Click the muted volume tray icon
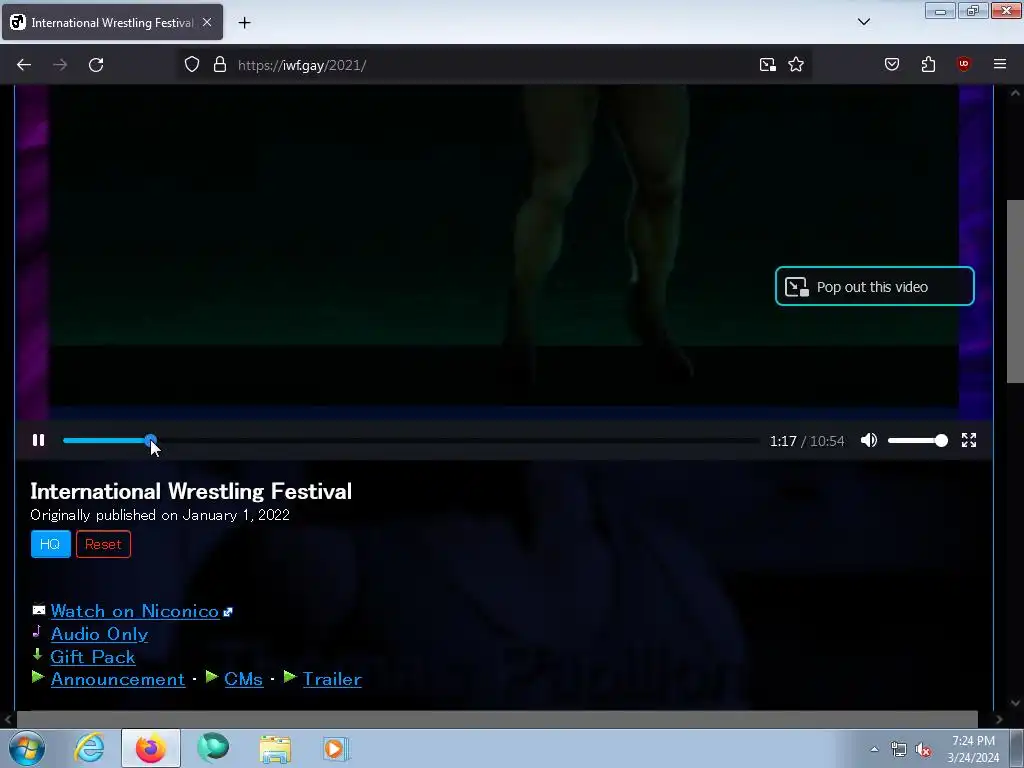Screen dimensions: 1024x768 pos(923,749)
